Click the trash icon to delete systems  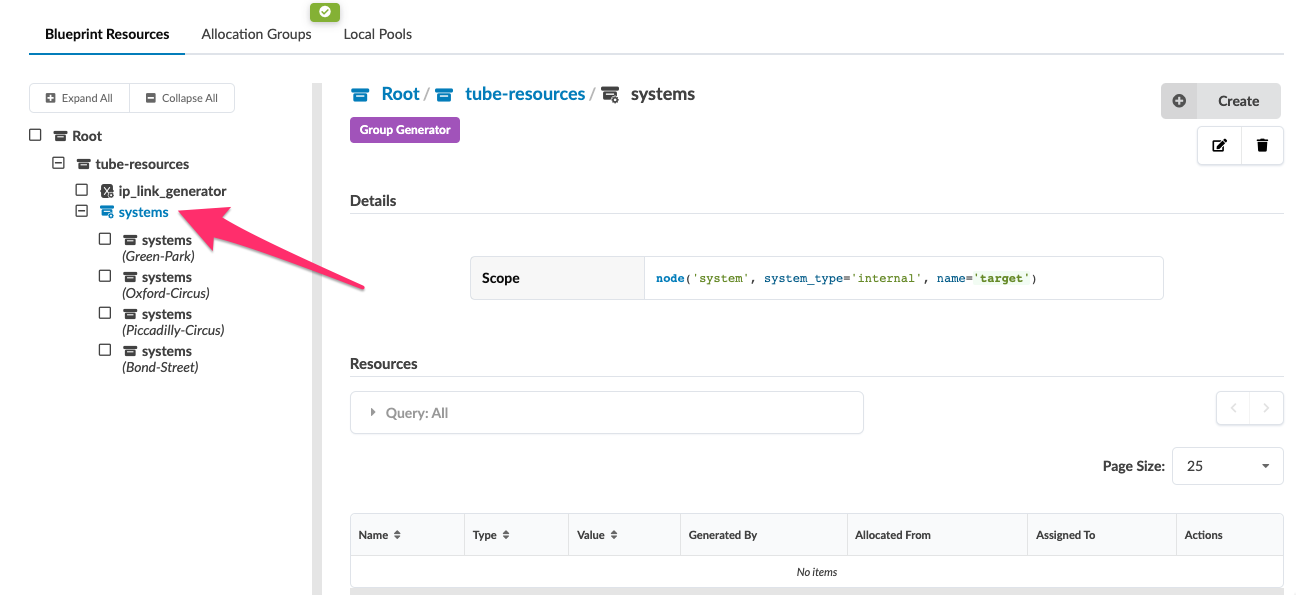[x=1262, y=145]
